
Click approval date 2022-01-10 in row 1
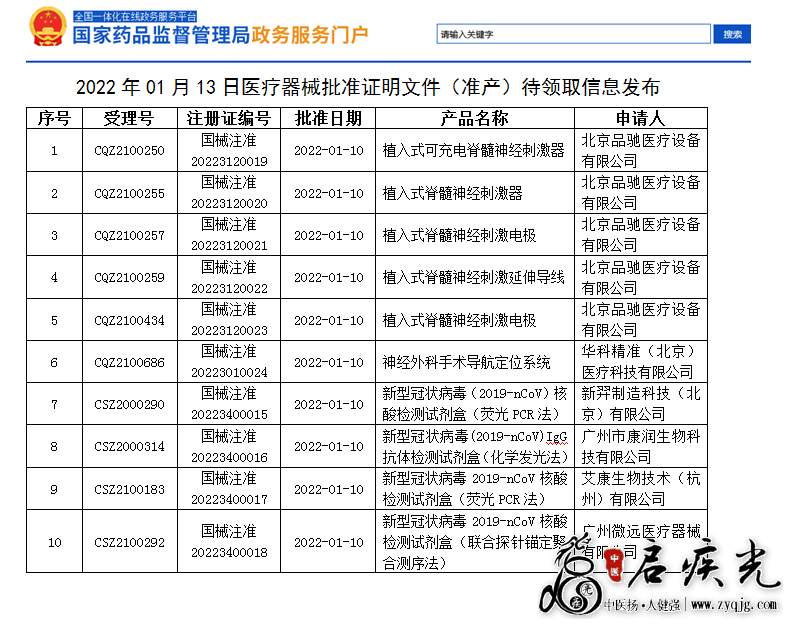[x=329, y=151]
